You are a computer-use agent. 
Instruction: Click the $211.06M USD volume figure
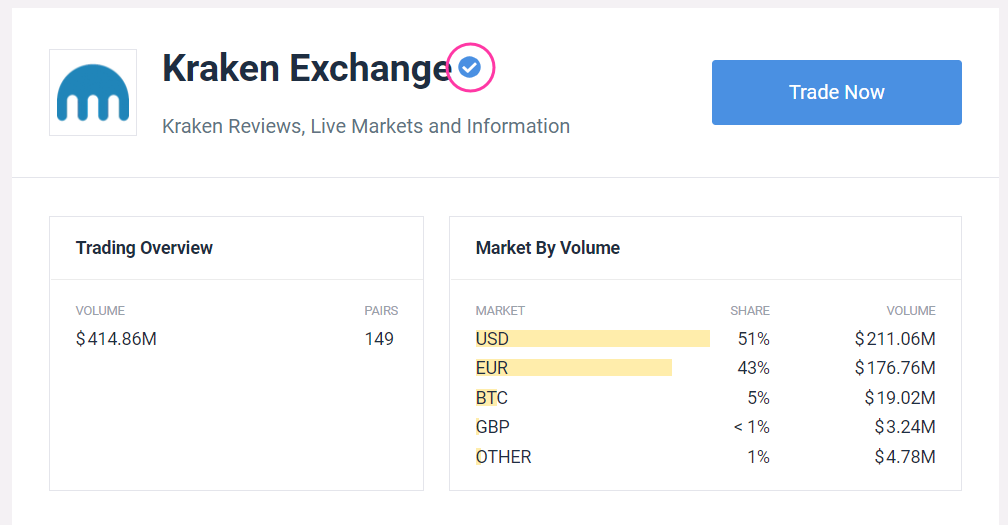(x=895, y=339)
